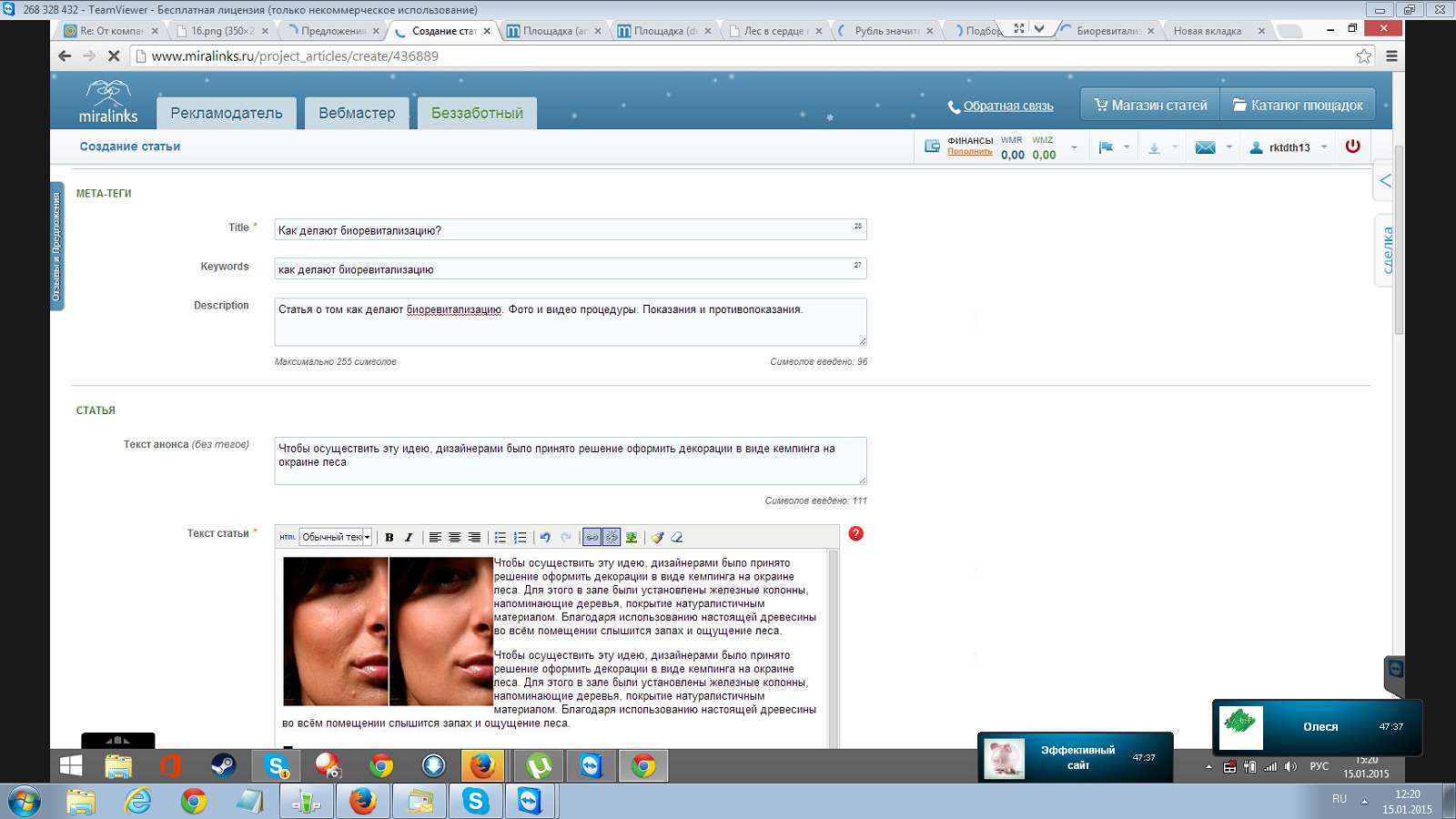Viewport: 1456px width, 819px height.
Task: Click the miralinks logo
Action: tap(108, 102)
